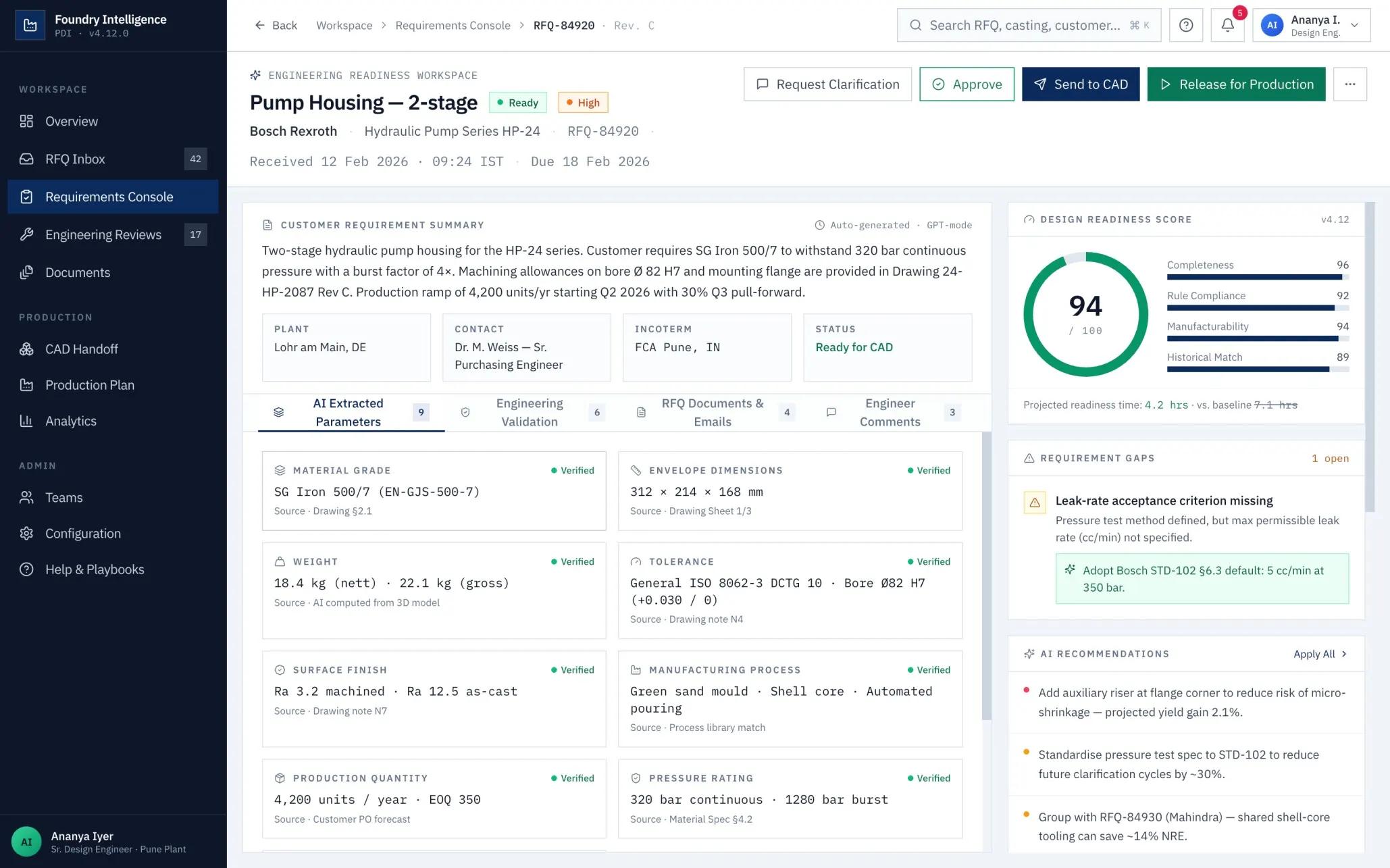Click the Surface Finish check icon
This screenshot has height=868, width=1390.
(x=280, y=670)
